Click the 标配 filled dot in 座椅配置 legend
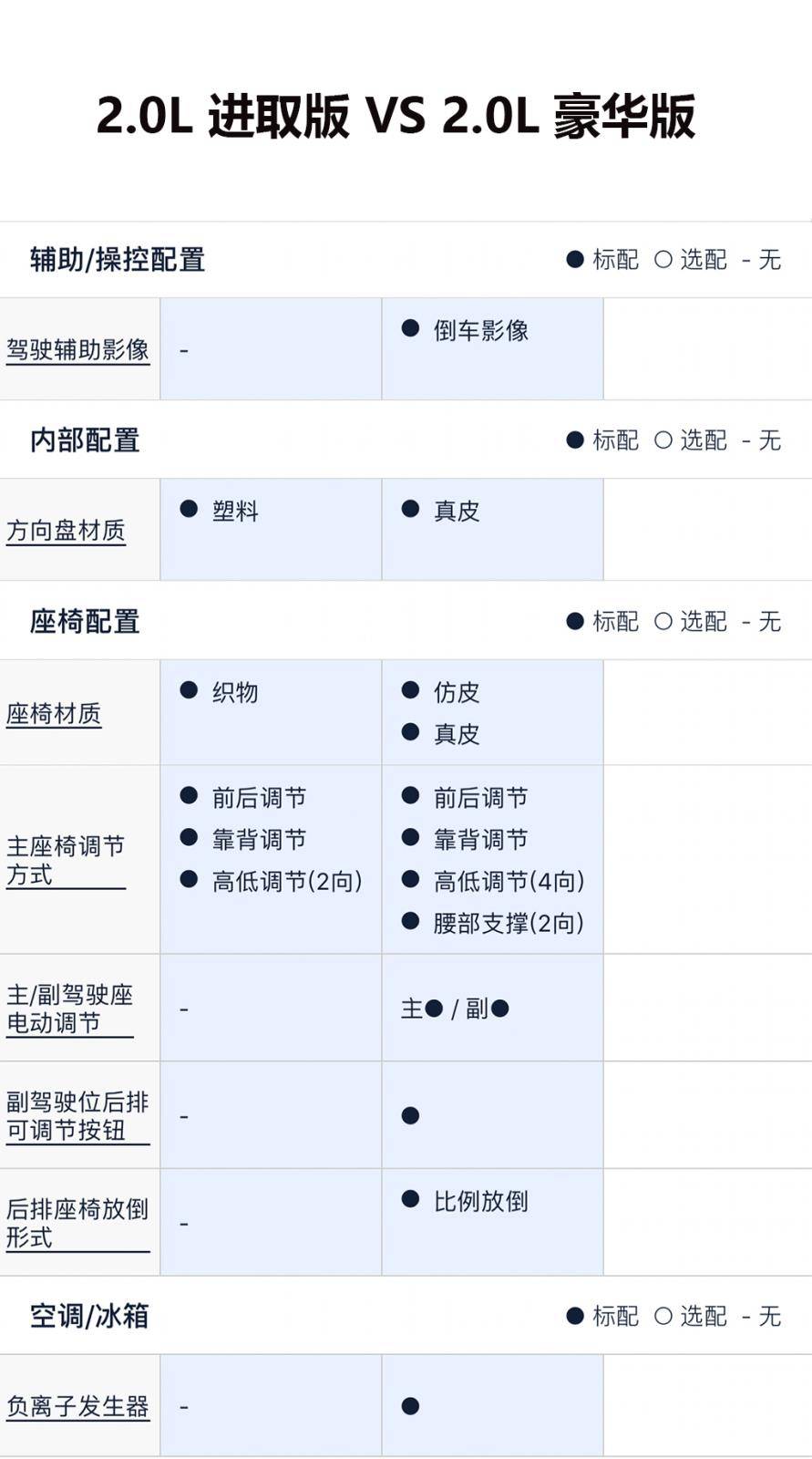 [575, 622]
